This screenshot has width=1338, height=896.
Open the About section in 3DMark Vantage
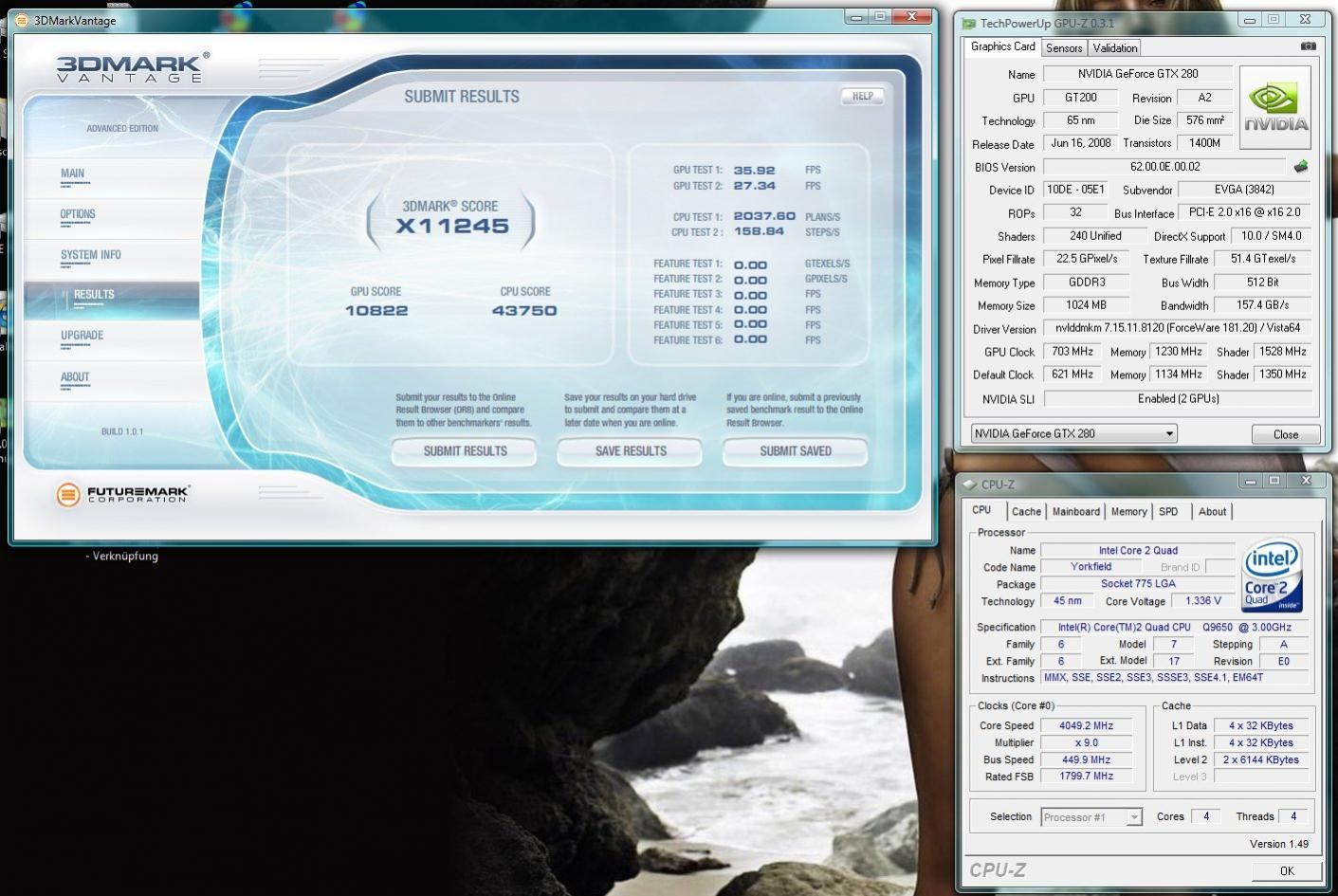[75, 377]
